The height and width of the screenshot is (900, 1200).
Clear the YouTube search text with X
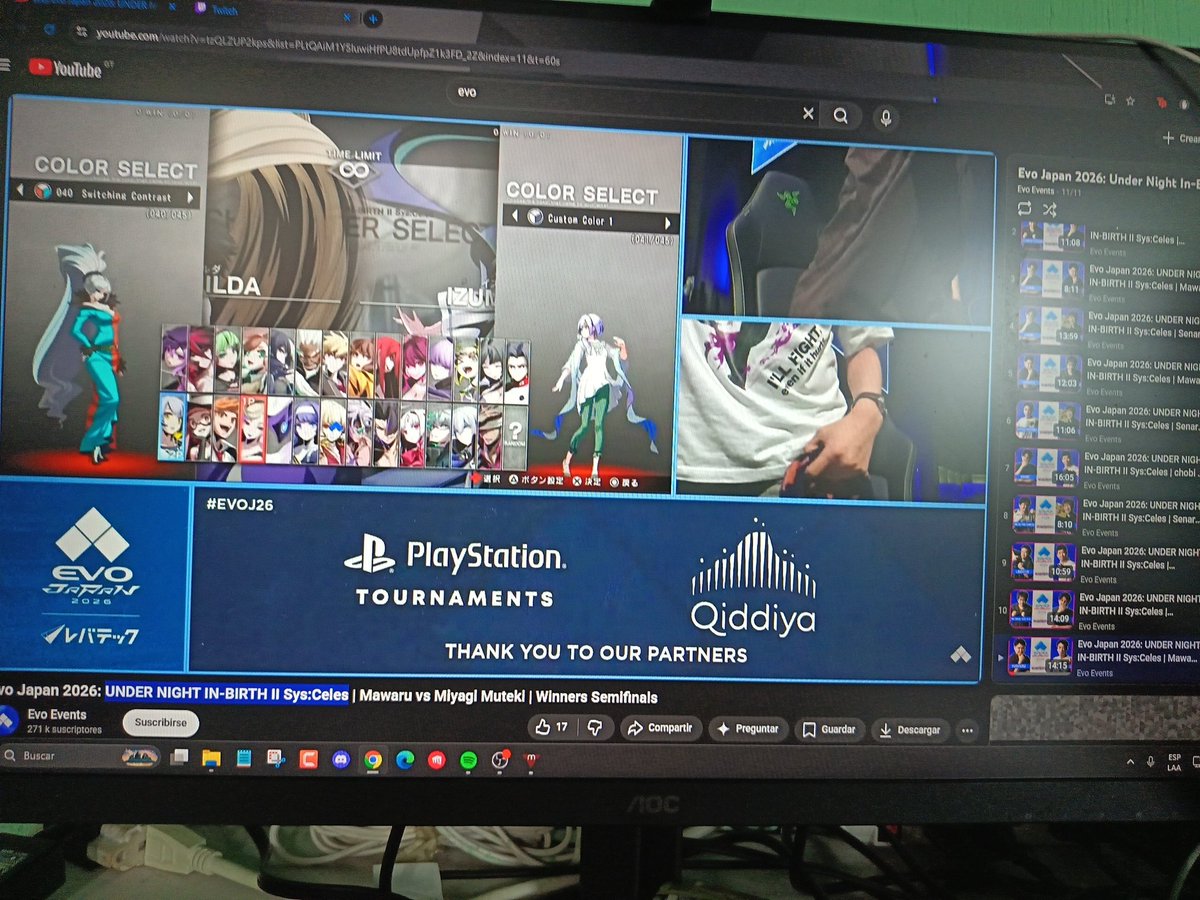tap(808, 114)
